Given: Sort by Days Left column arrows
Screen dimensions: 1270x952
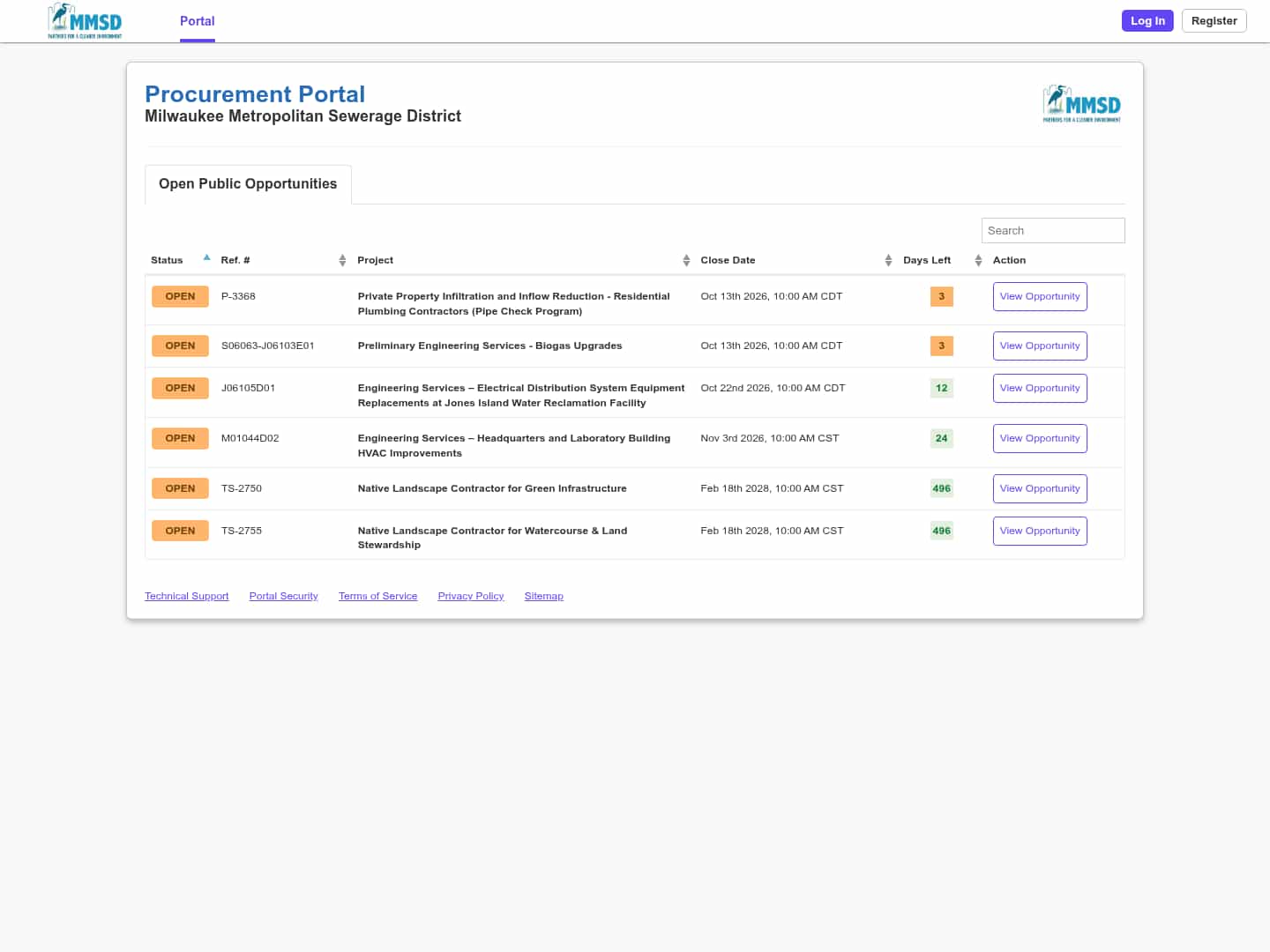Looking at the screenshot, I should [x=978, y=260].
